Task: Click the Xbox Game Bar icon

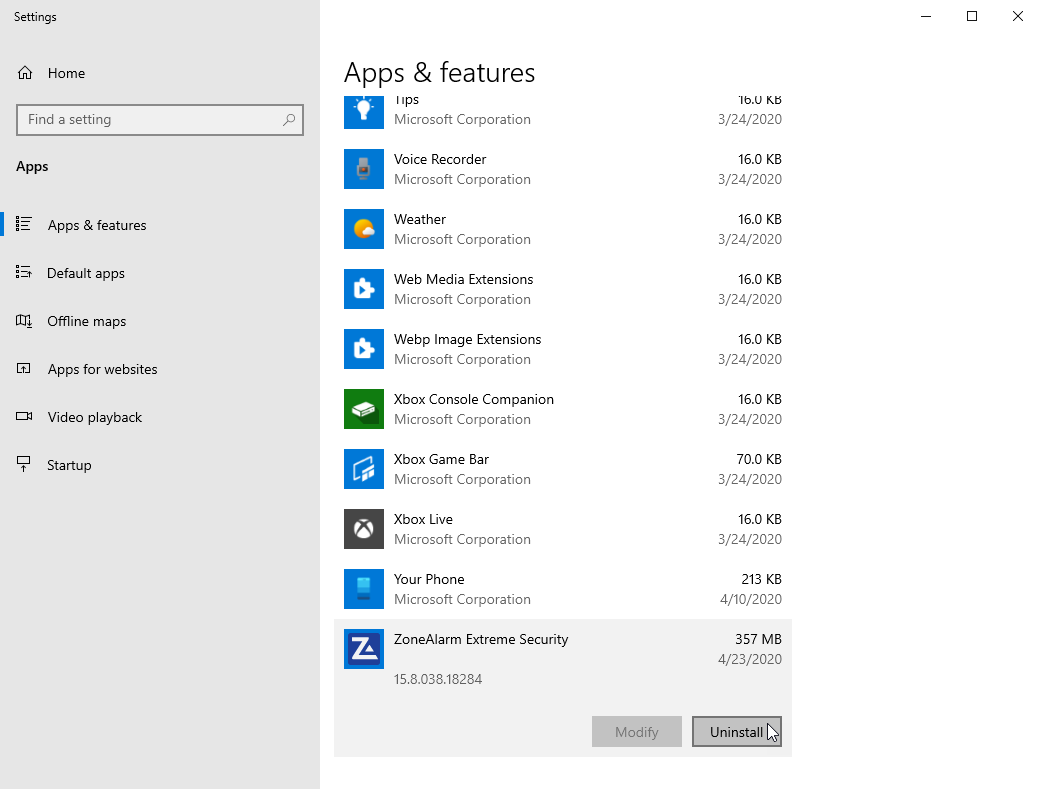Action: [364, 469]
